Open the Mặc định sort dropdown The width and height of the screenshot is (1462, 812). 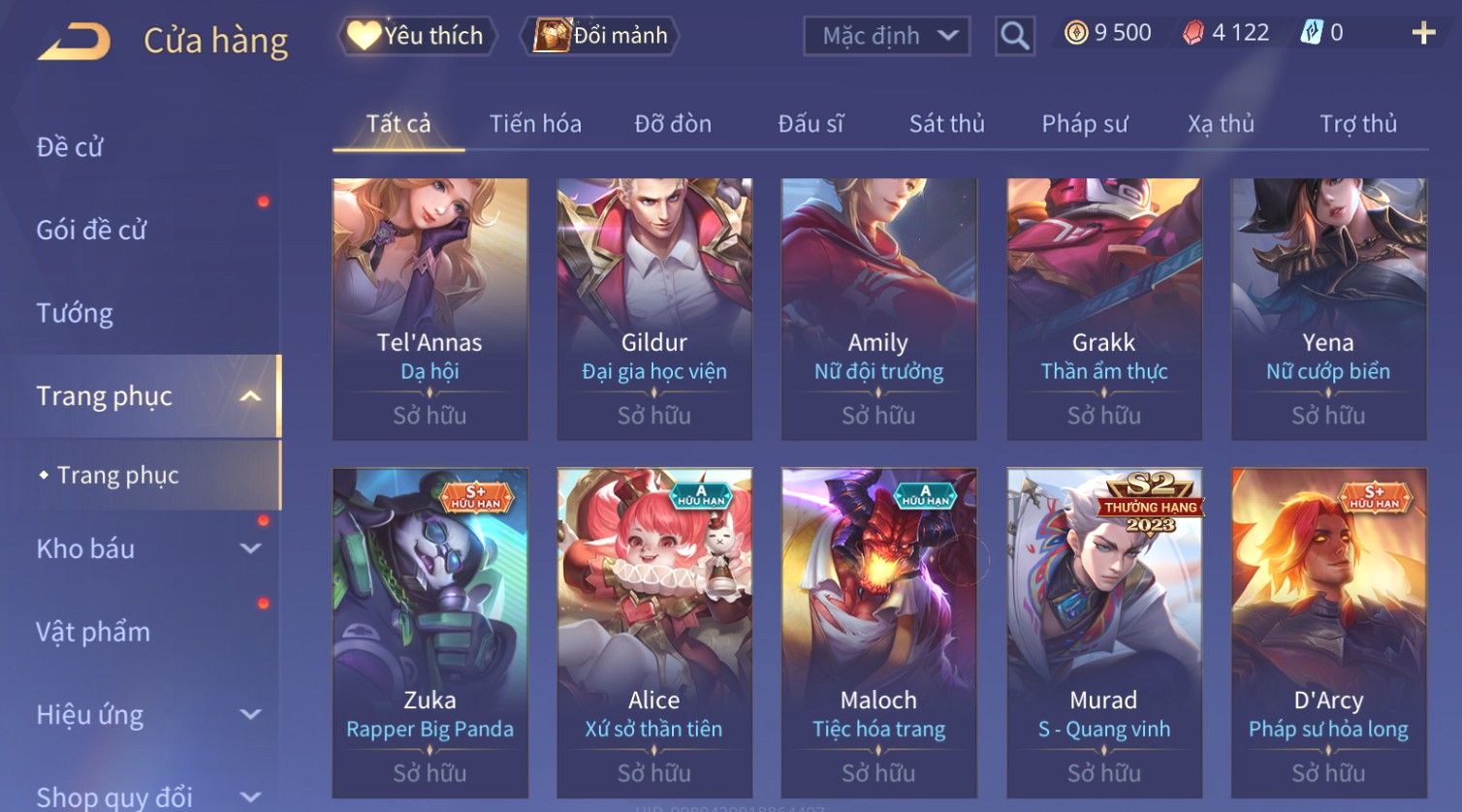[887, 36]
